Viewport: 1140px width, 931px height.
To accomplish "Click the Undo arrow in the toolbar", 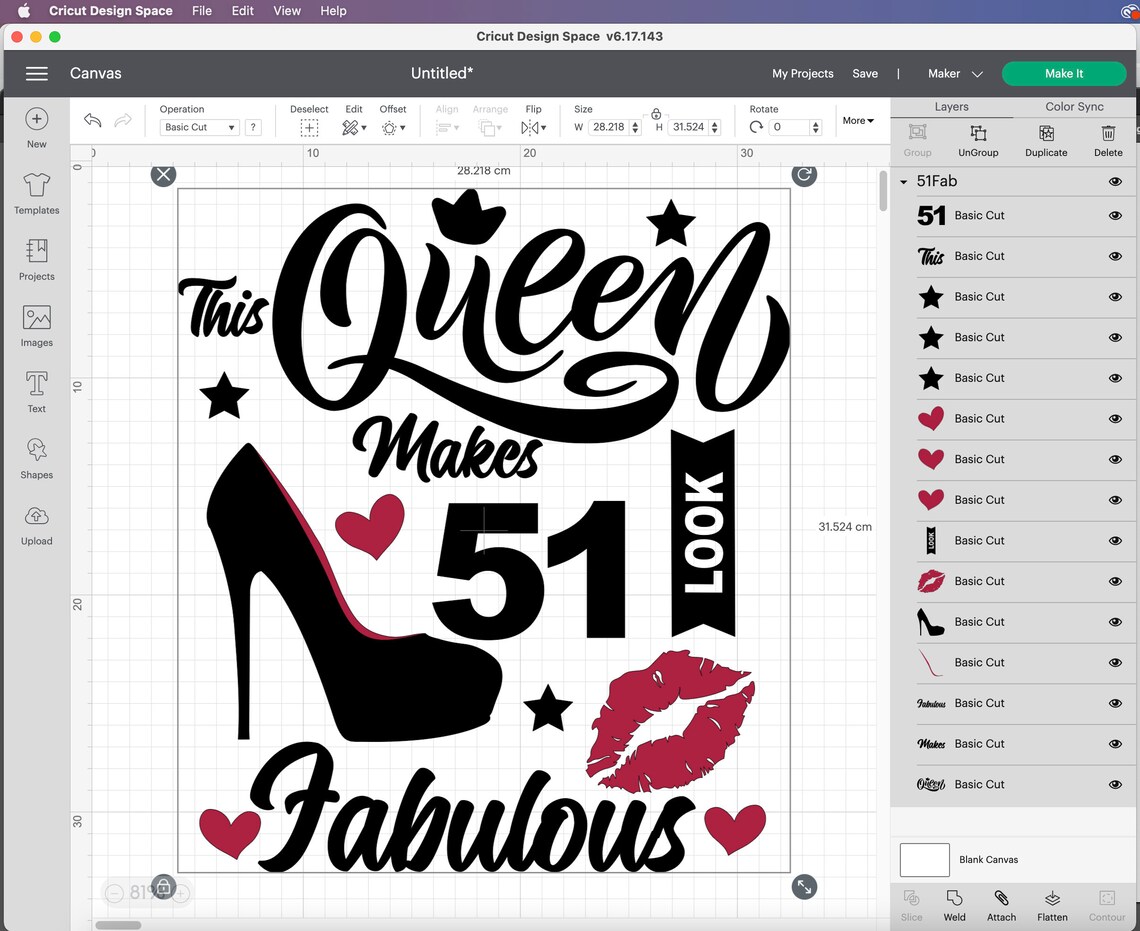I will [x=92, y=120].
